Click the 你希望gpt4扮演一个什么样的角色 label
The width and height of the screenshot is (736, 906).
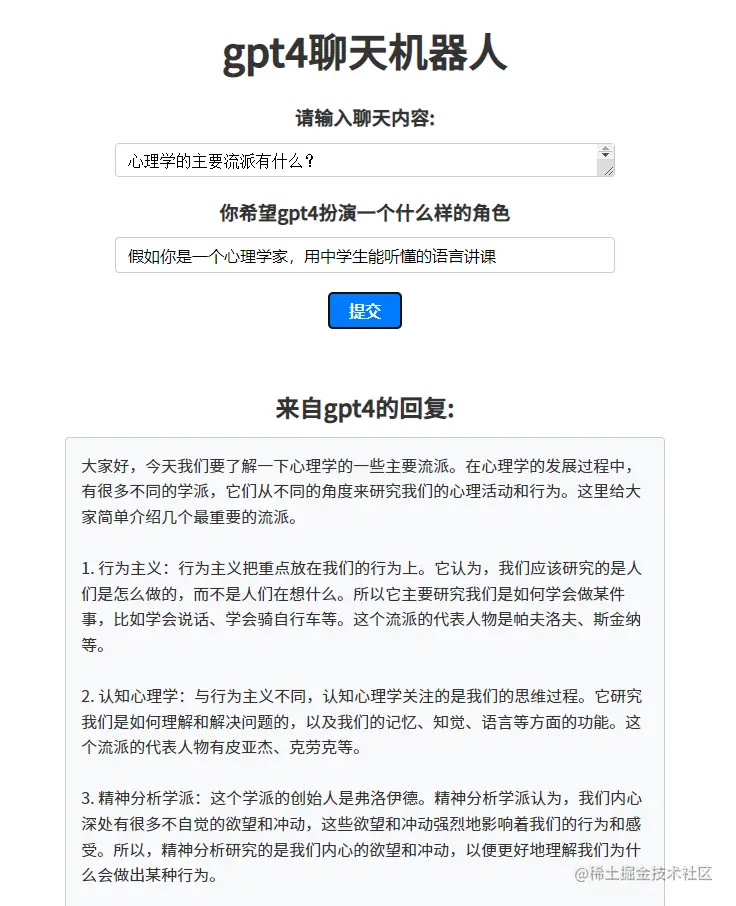point(365,213)
